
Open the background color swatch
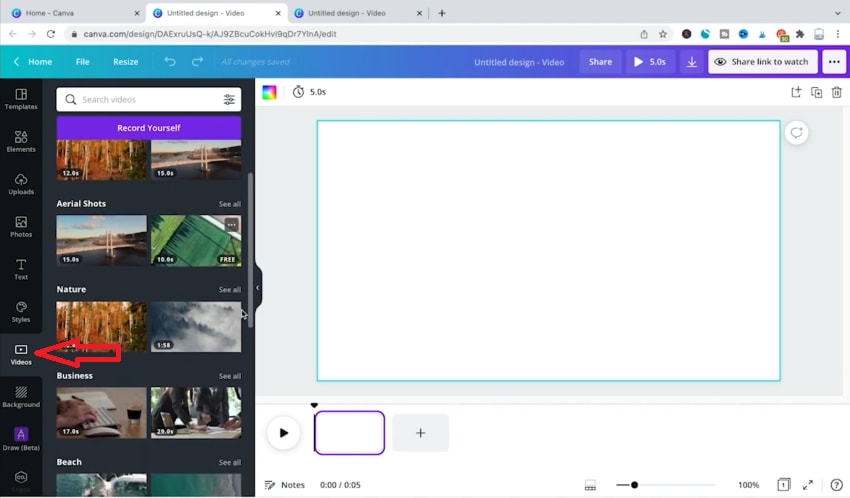(x=269, y=92)
